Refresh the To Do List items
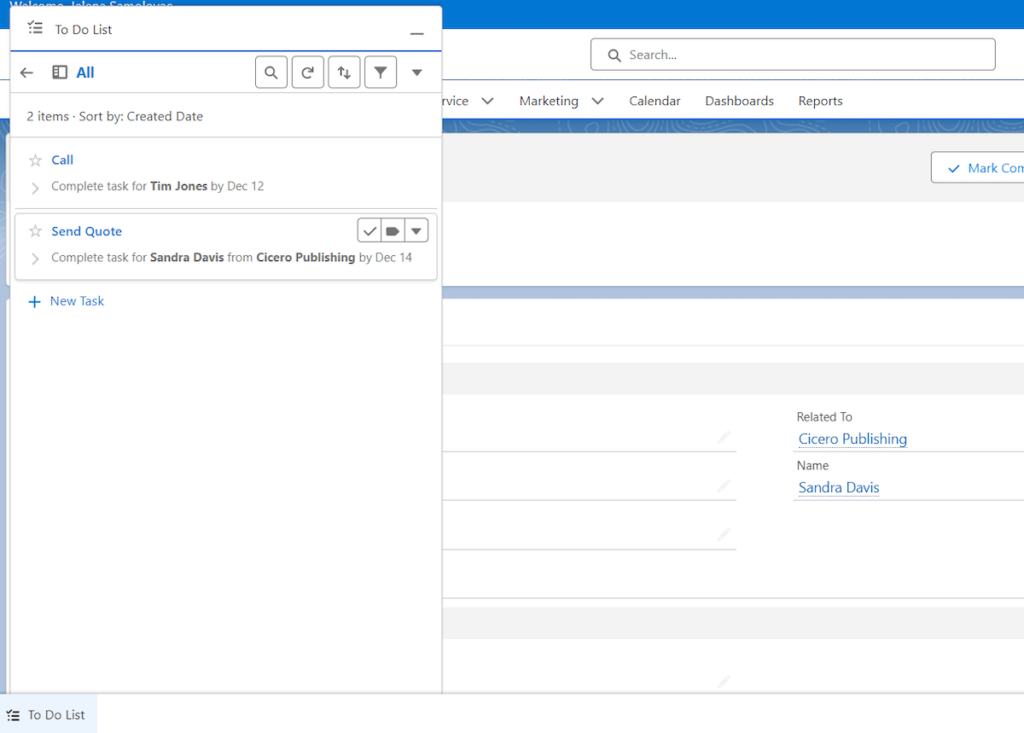Screen dimensions: 1024x733 [307, 71]
